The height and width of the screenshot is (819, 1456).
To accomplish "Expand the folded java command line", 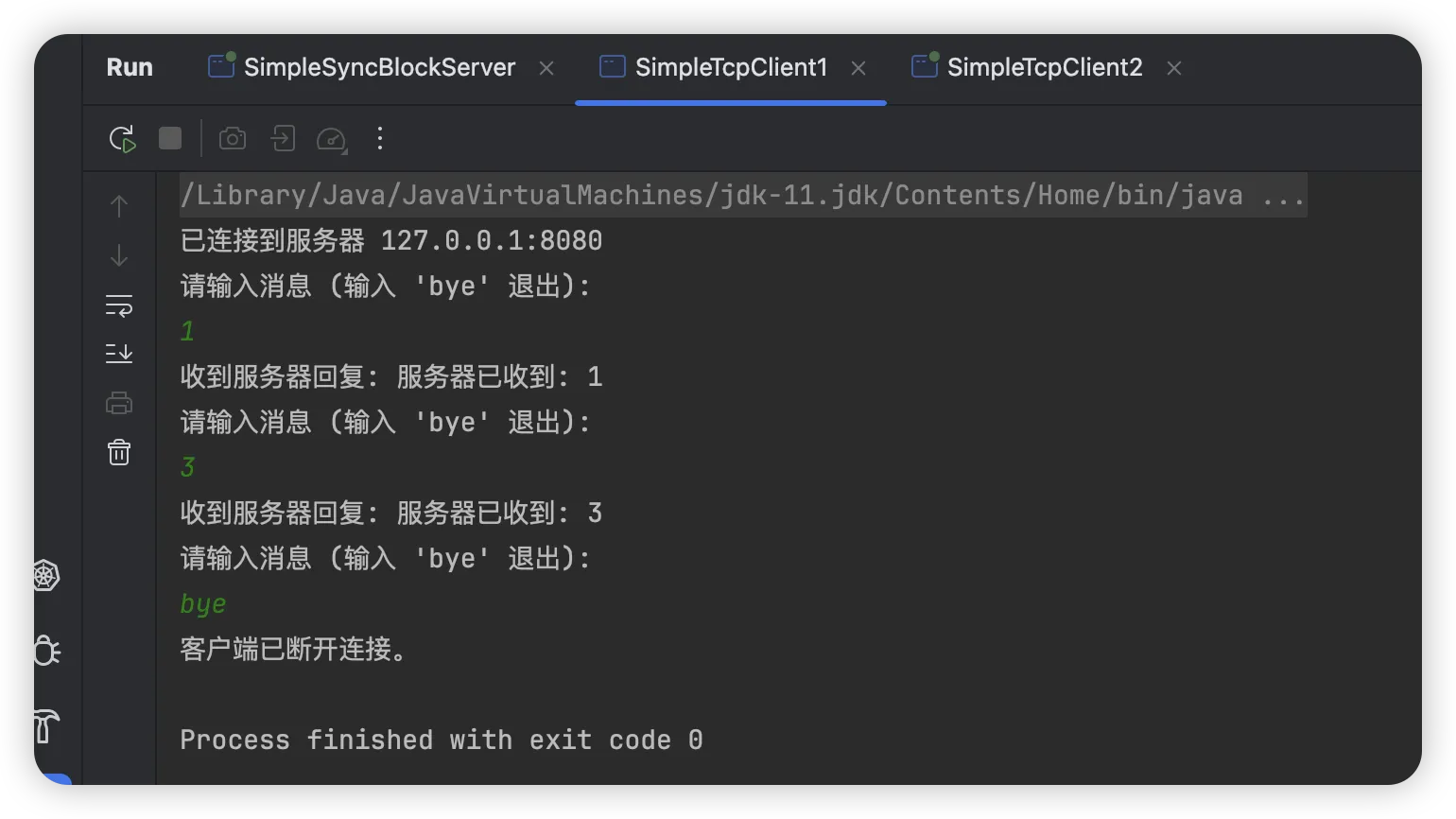I will [x=1283, y=196].
